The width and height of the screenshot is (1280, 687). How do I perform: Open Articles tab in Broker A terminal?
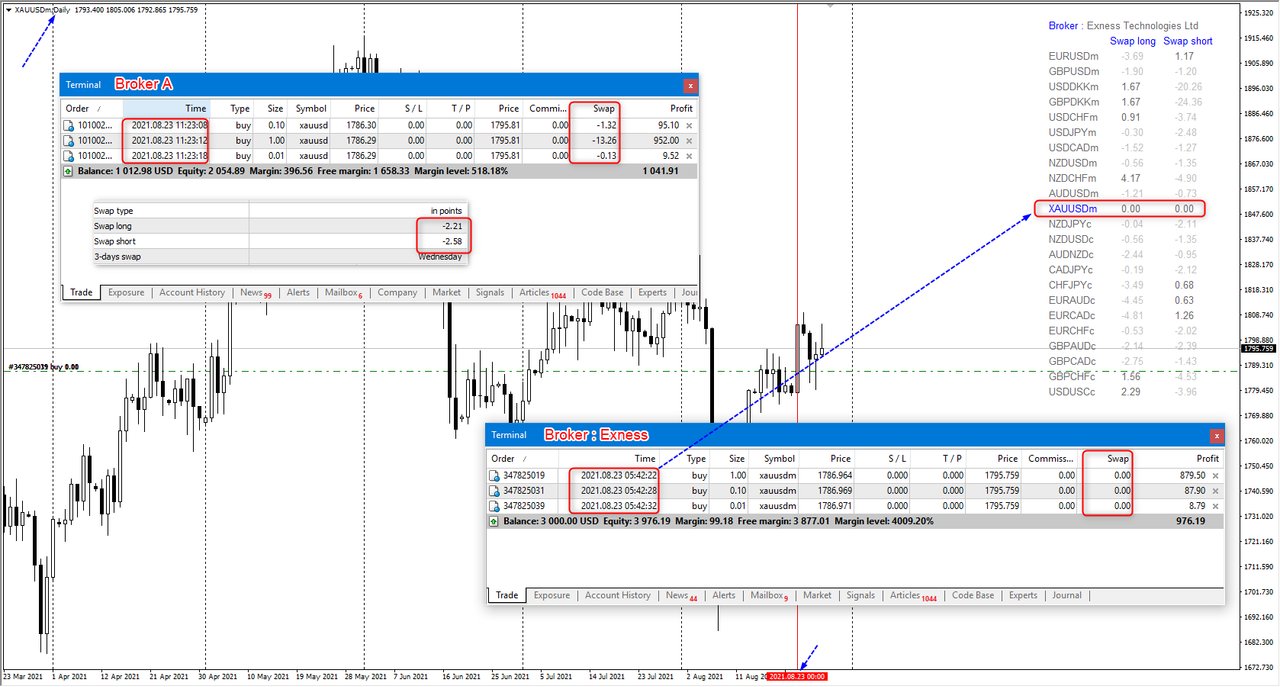(541, 293)
